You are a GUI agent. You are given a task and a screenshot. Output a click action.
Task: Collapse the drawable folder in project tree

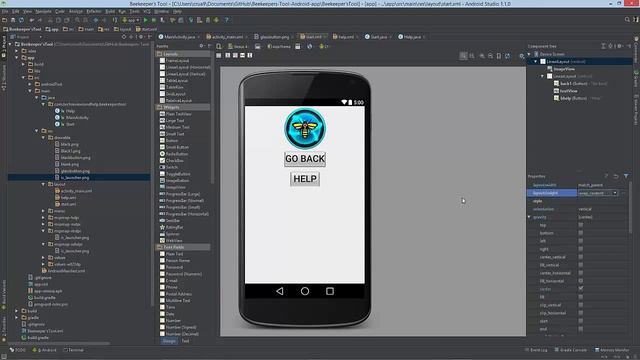43,138
